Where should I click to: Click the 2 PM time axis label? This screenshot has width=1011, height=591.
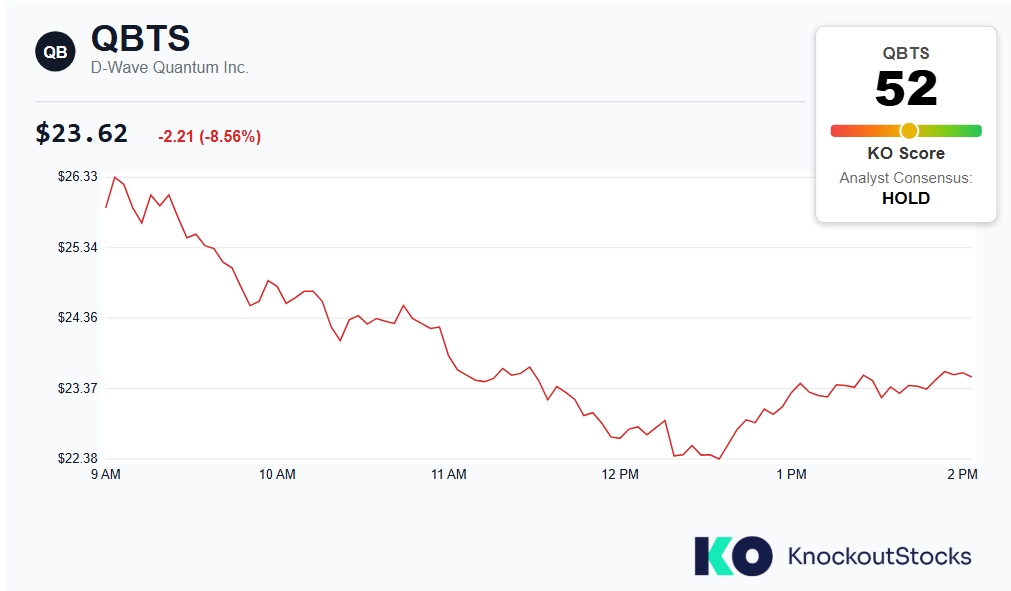coord(963,474)
